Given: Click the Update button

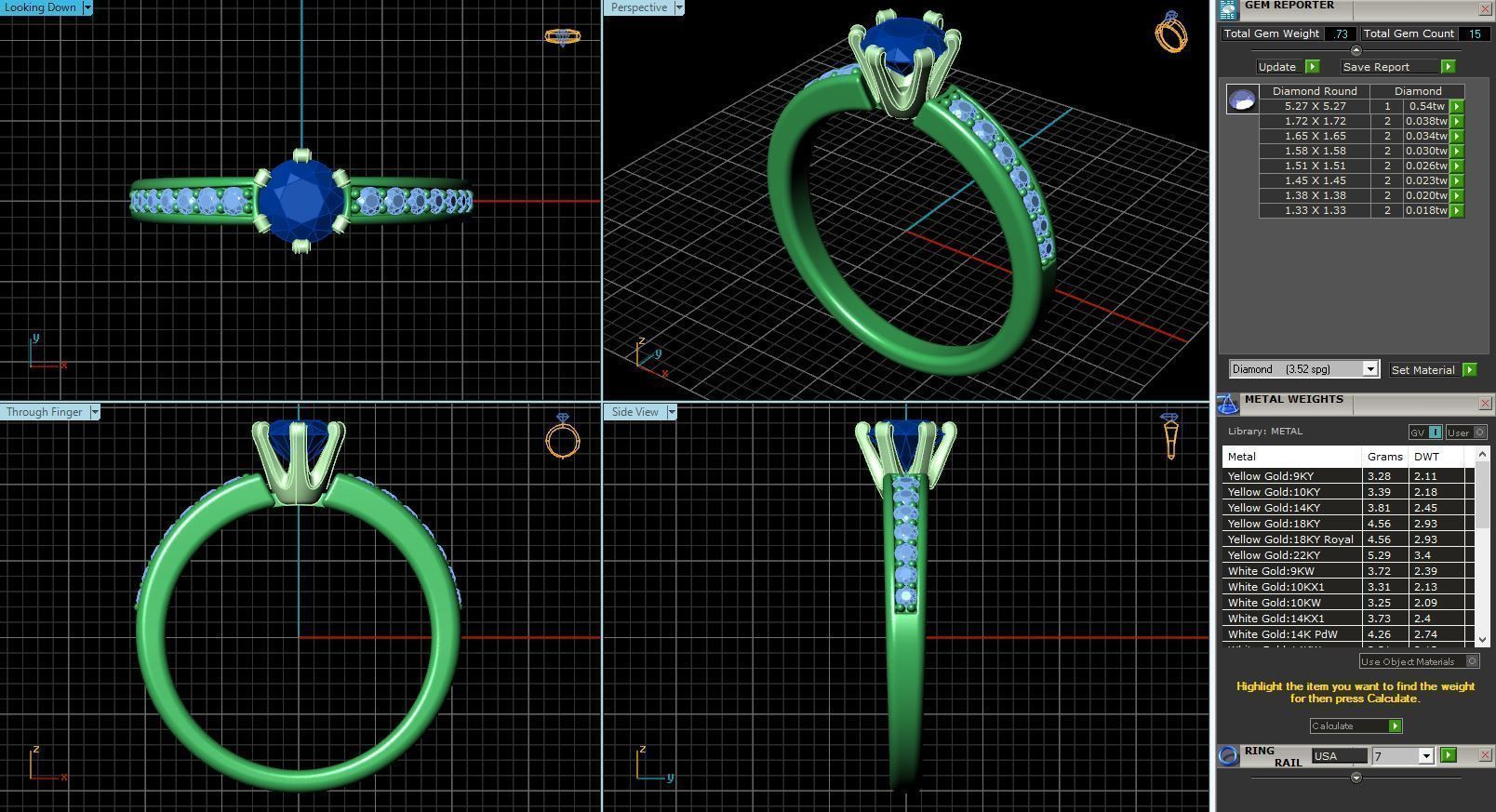Looking at the screenshot, I should point(1277,67).
